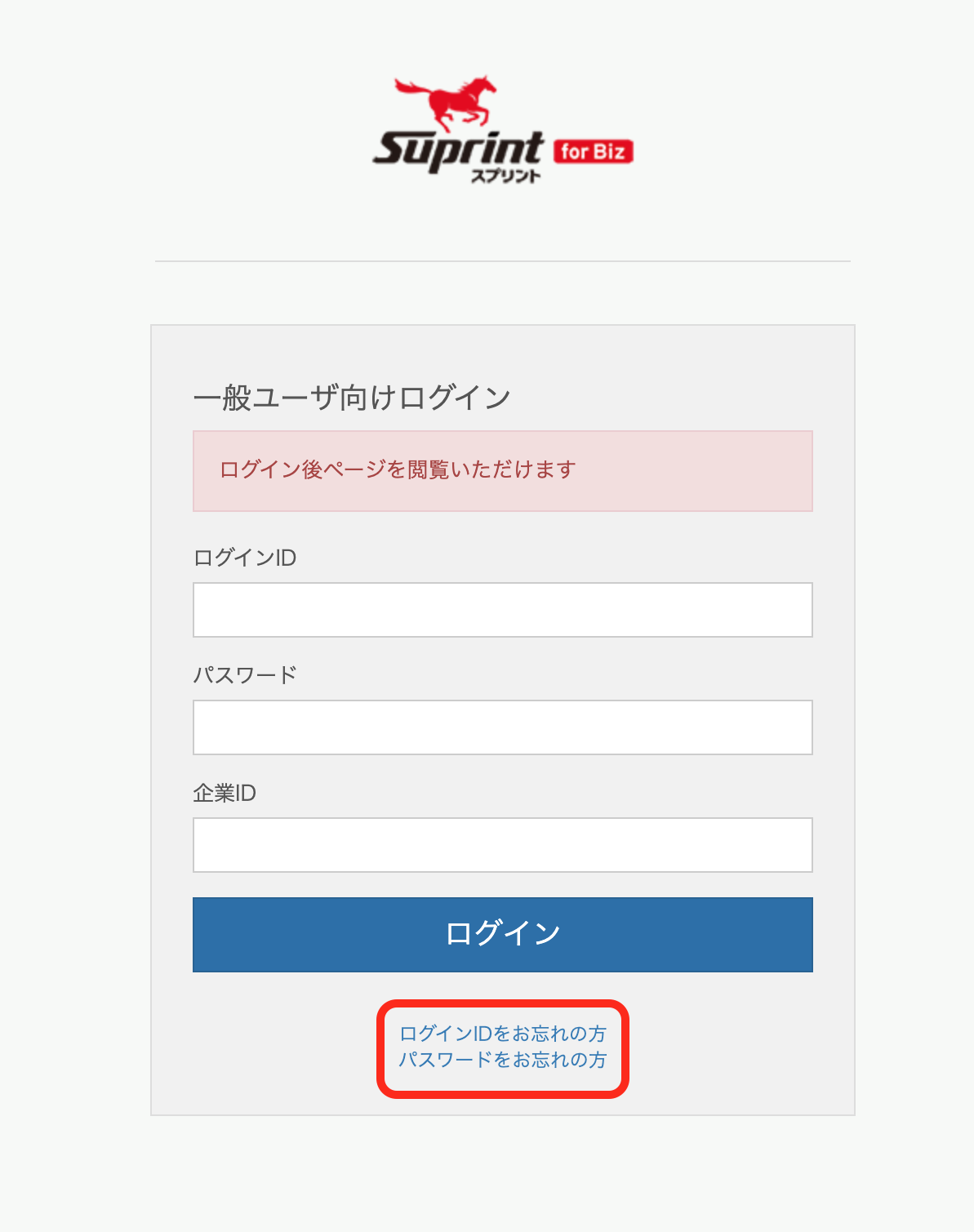Screen dimensions: 974x1232
Task: Click the red outlined forgot-credentials area
Action: pos(503,1047)
